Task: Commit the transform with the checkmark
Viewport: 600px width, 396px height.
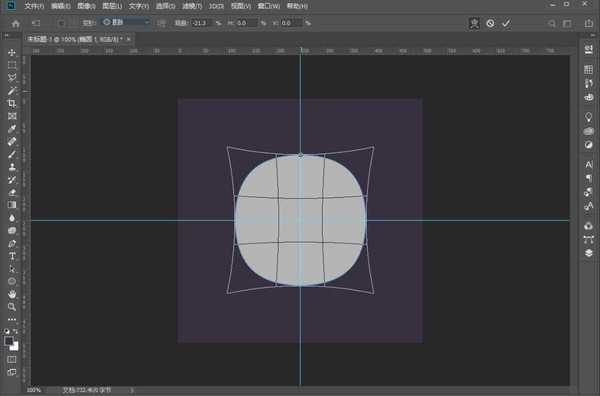Action: (x=506, y=23)
